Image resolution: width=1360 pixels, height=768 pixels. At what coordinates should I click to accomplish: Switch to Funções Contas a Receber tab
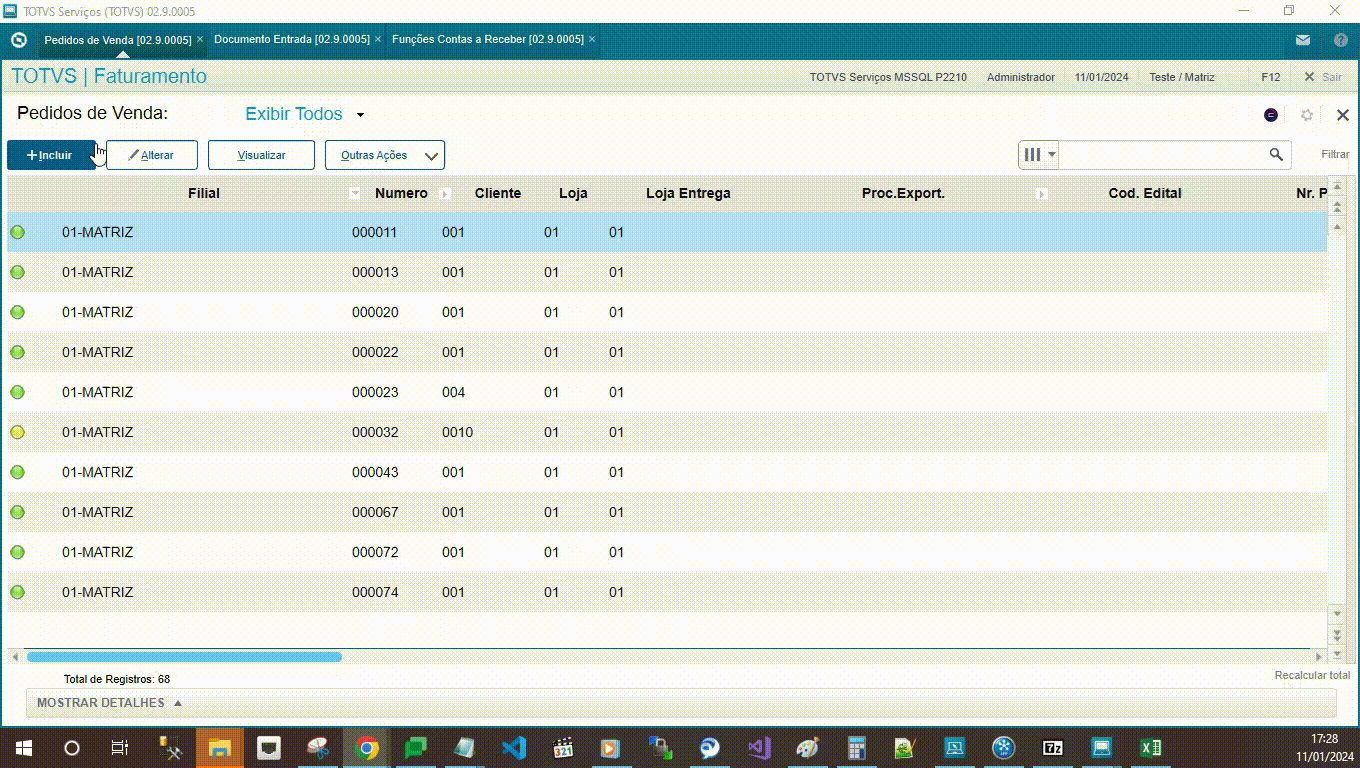pos(488,39)
